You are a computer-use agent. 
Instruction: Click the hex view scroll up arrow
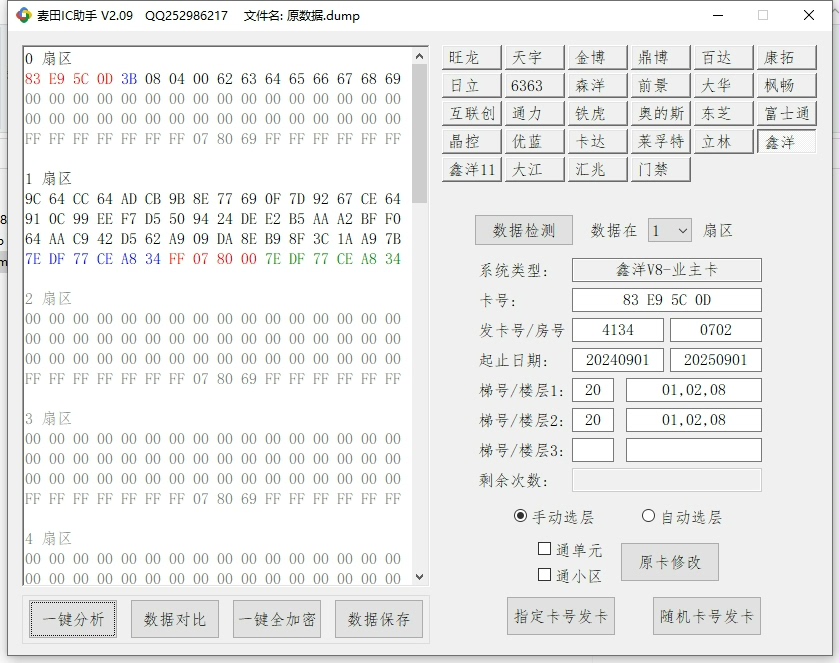click(x=419, y=56)
